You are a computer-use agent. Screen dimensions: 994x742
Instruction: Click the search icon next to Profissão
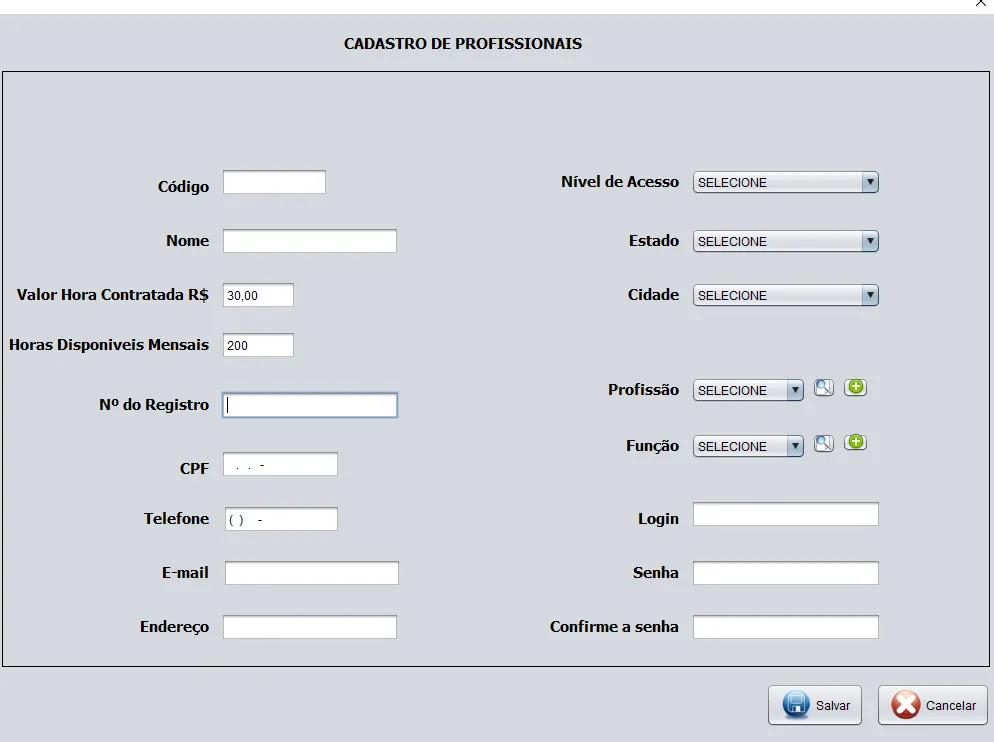point(823,388)
